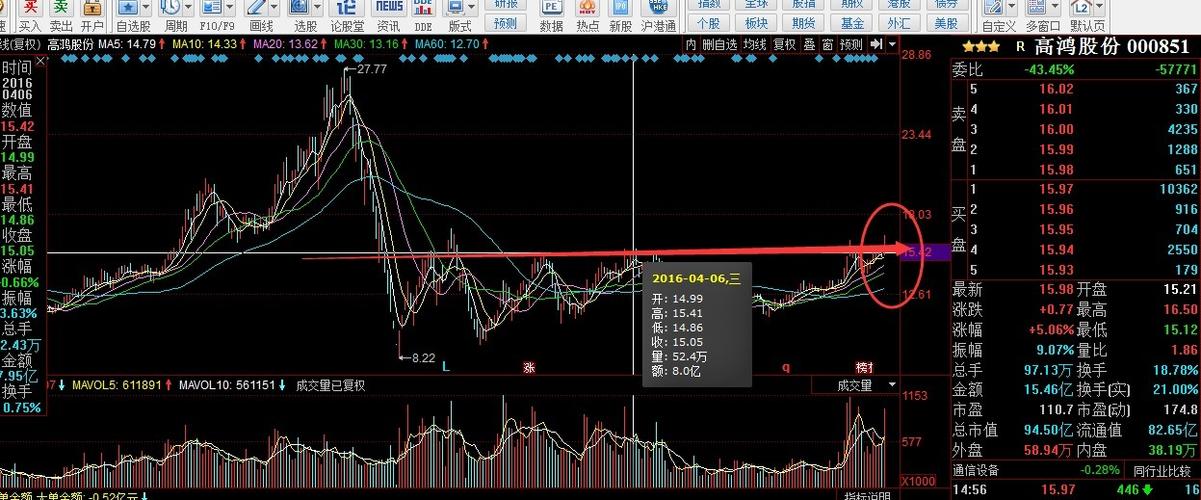The height and width of the screenshot is (500, 1201).
Task: Click the 高鸿股份 000851 stock title
Action: coord(1112,46)
